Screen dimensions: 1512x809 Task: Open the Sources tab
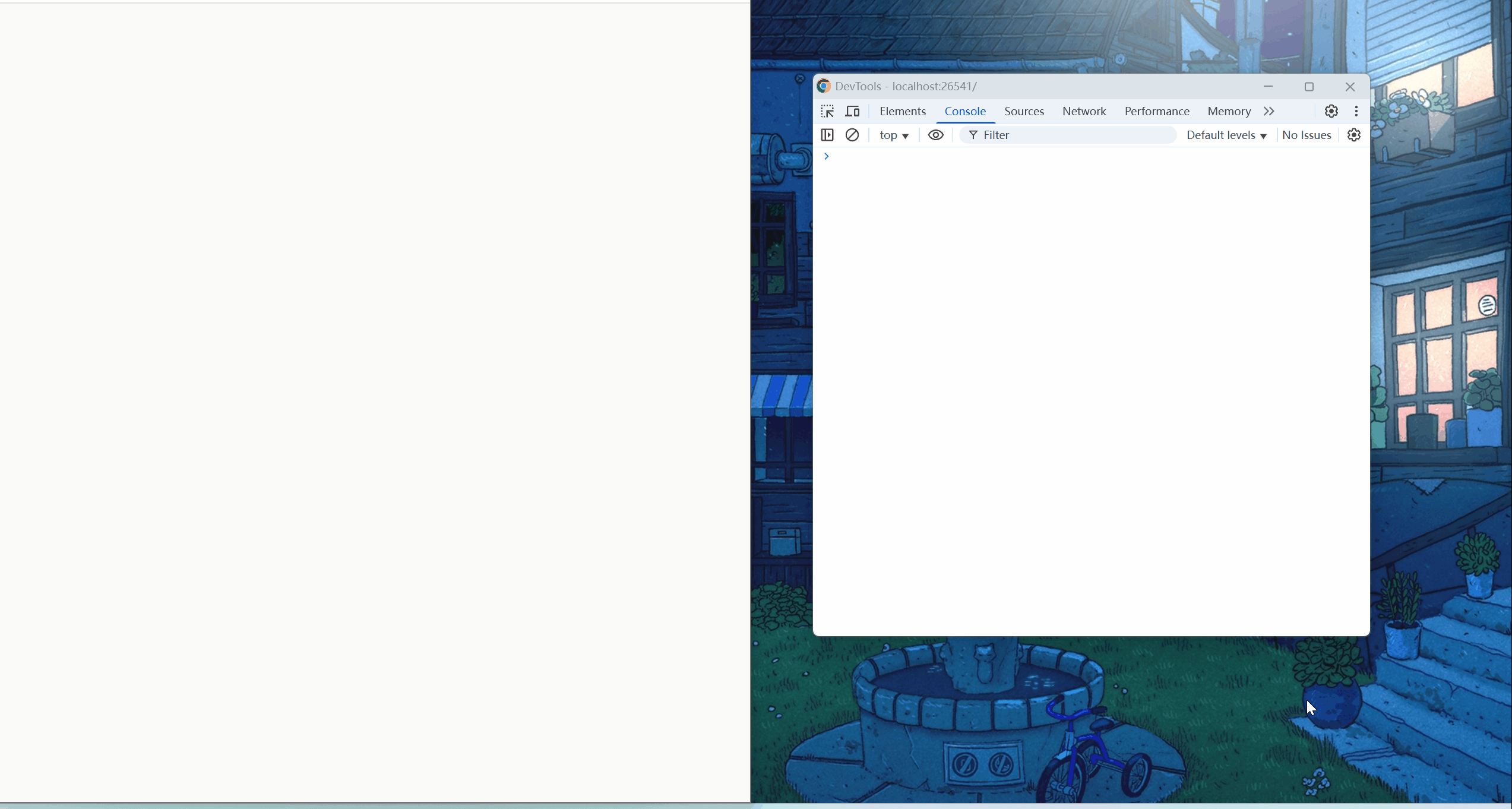click(1024, 111)
